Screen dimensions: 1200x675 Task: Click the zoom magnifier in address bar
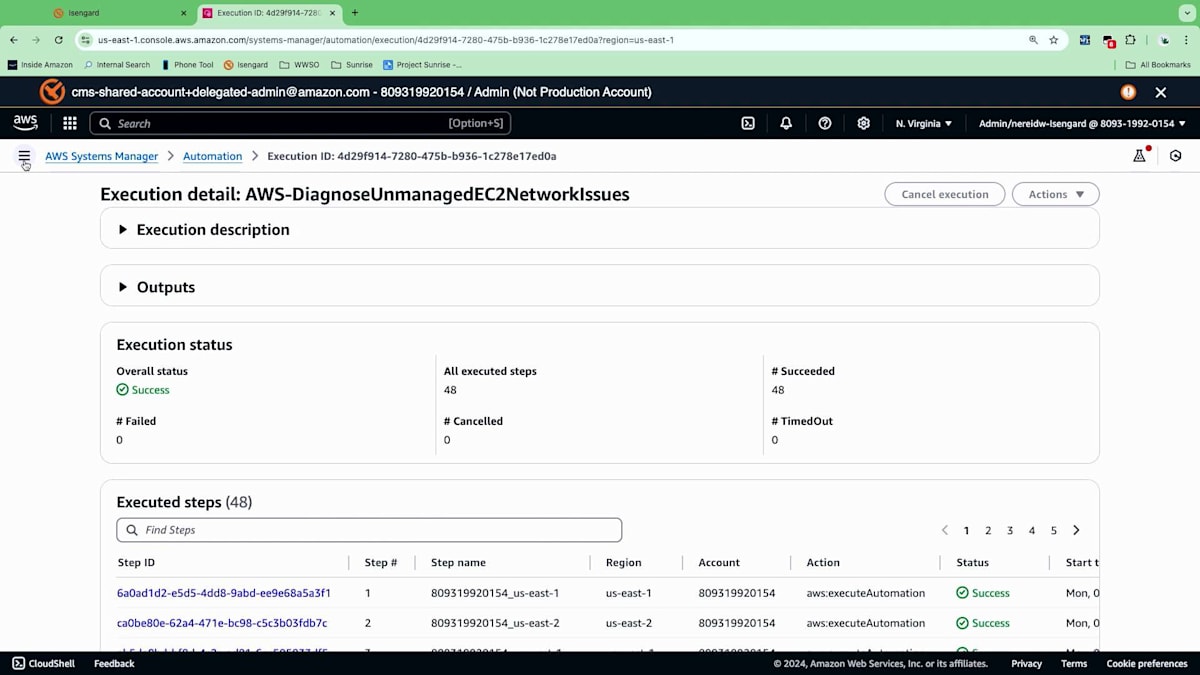point(1033,40)
